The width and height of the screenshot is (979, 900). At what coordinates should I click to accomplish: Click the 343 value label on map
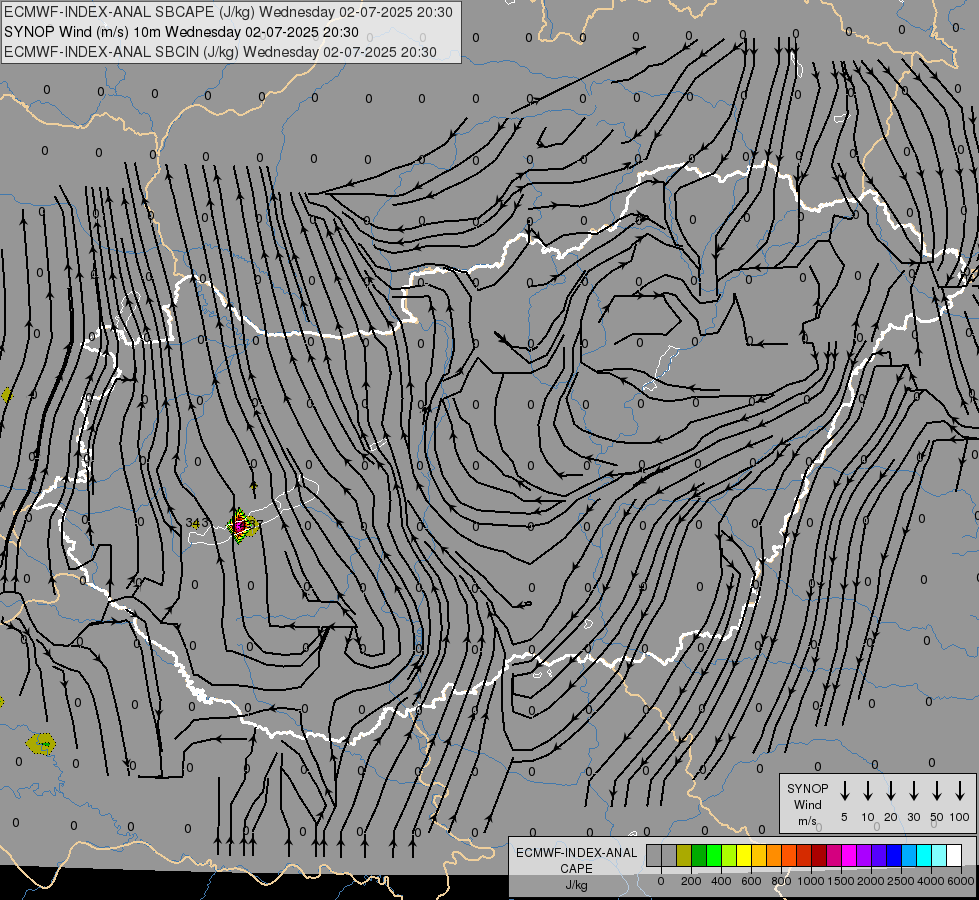click(x=197, y=523)
